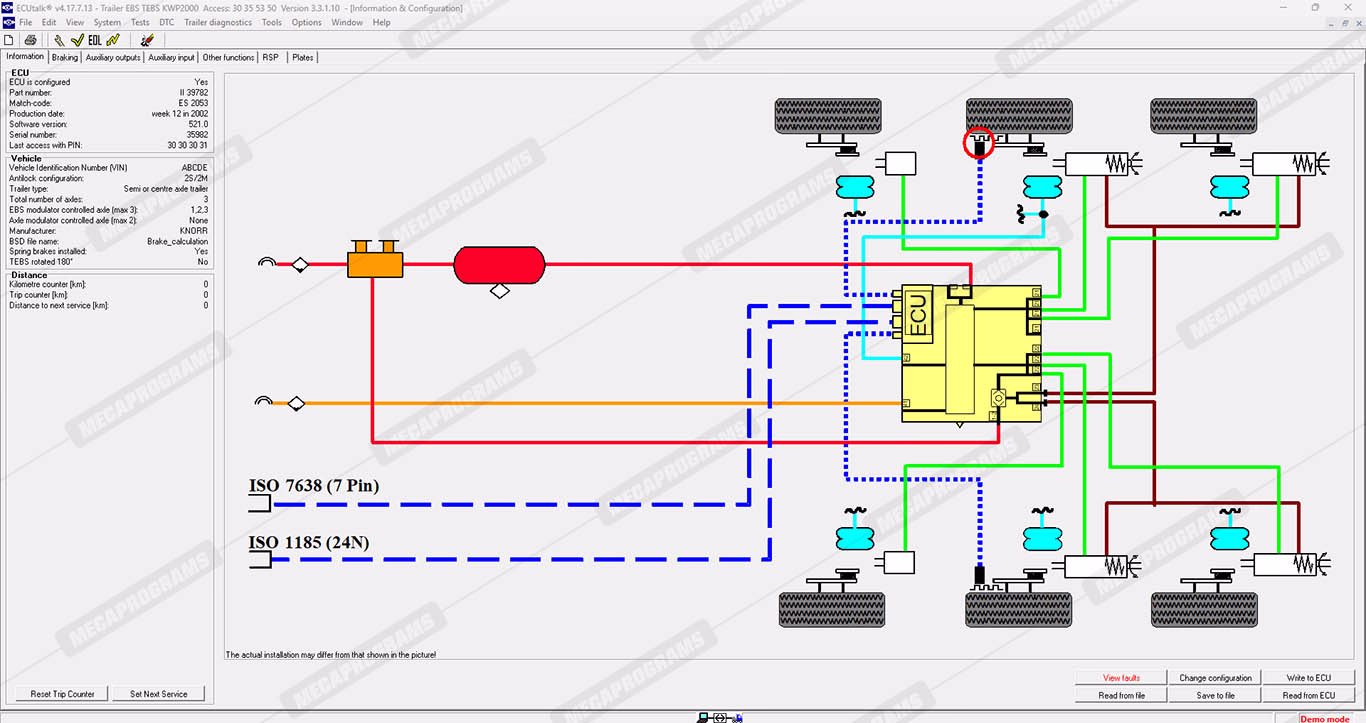The image size is (1366, 723).
Task: Click the Reset Trip Counter button
Action: point(62,694)
